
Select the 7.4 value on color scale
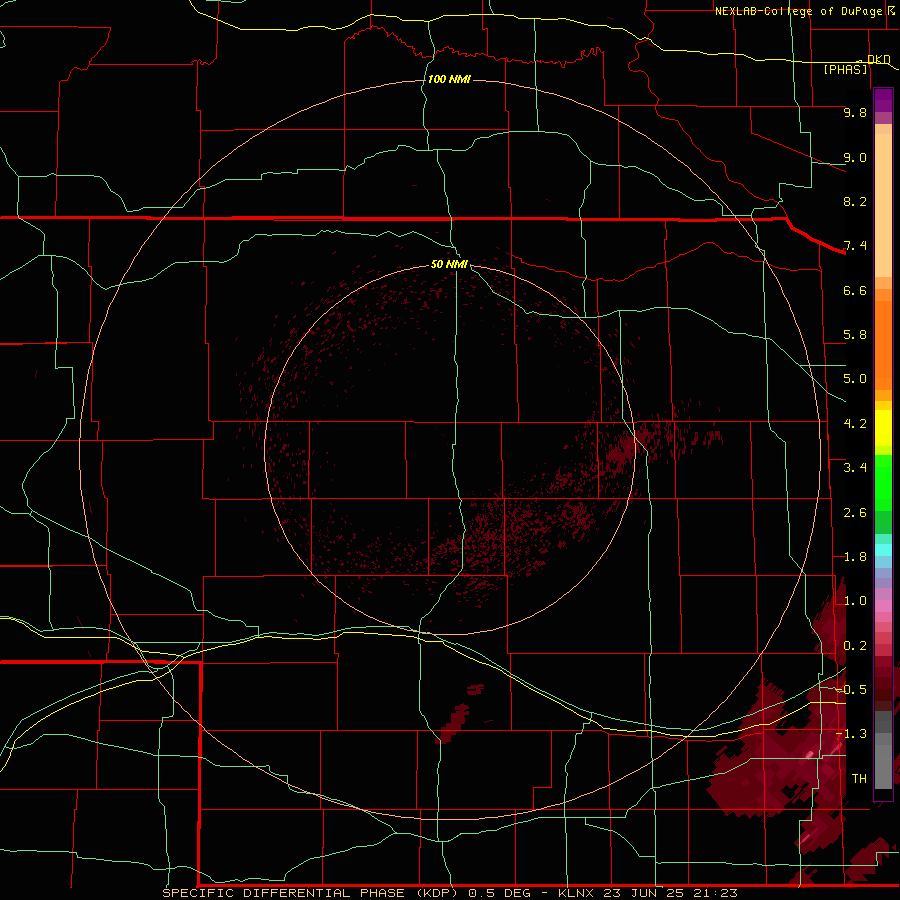coord(855,246)
